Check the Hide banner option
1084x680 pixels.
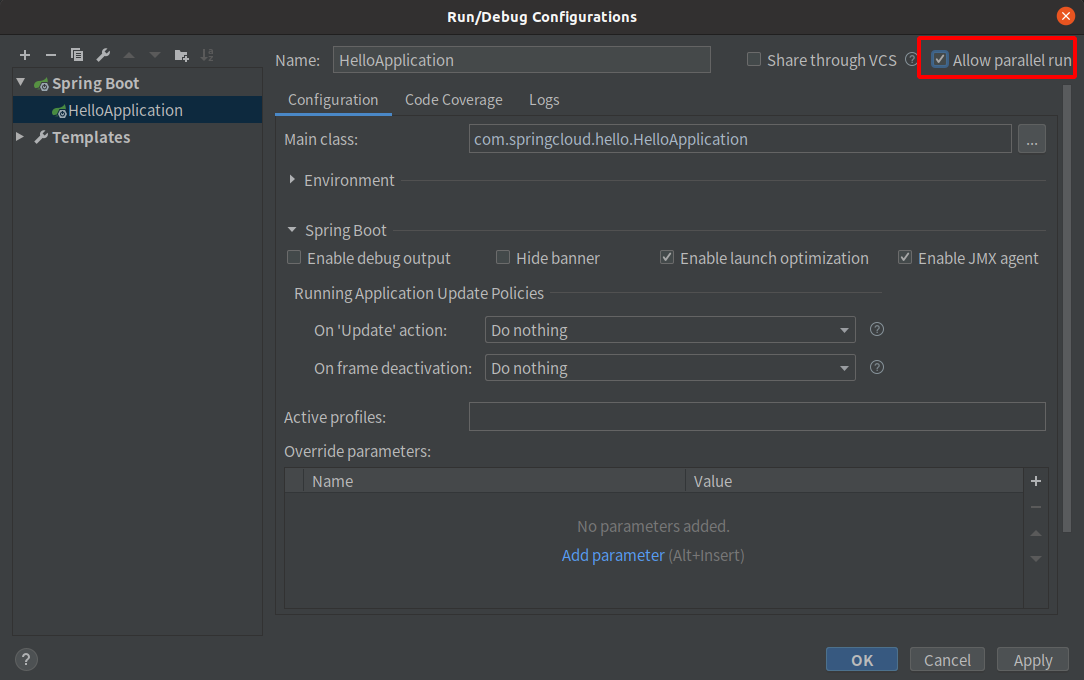pos(503,258)
